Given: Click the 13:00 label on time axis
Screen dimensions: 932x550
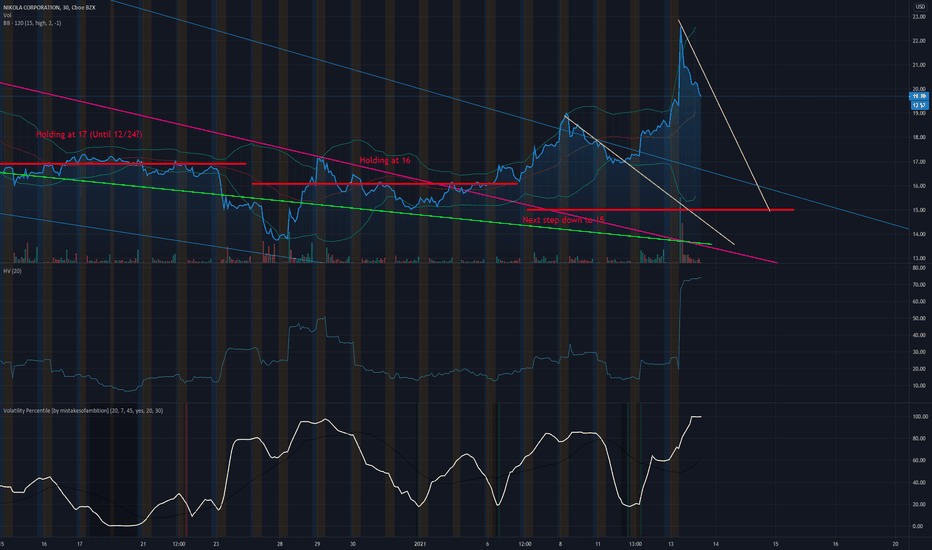Looking at the screenshot, I should tap(635, 544).
